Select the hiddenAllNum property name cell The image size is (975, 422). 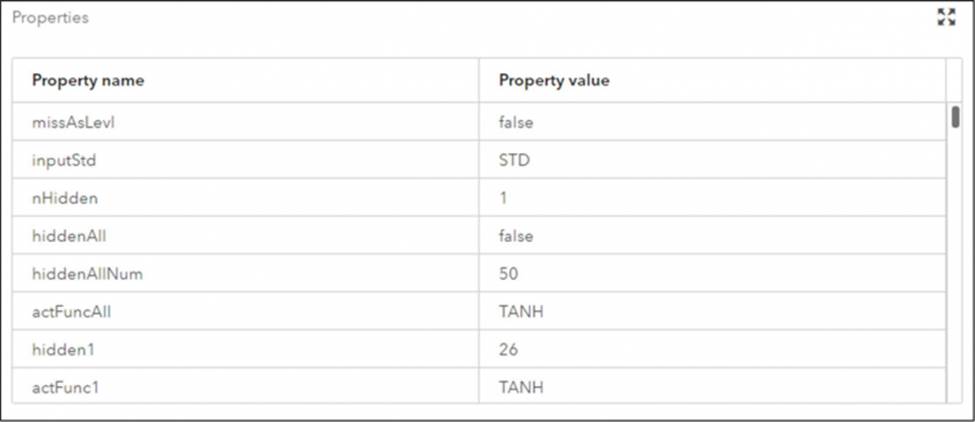(246, 273)
